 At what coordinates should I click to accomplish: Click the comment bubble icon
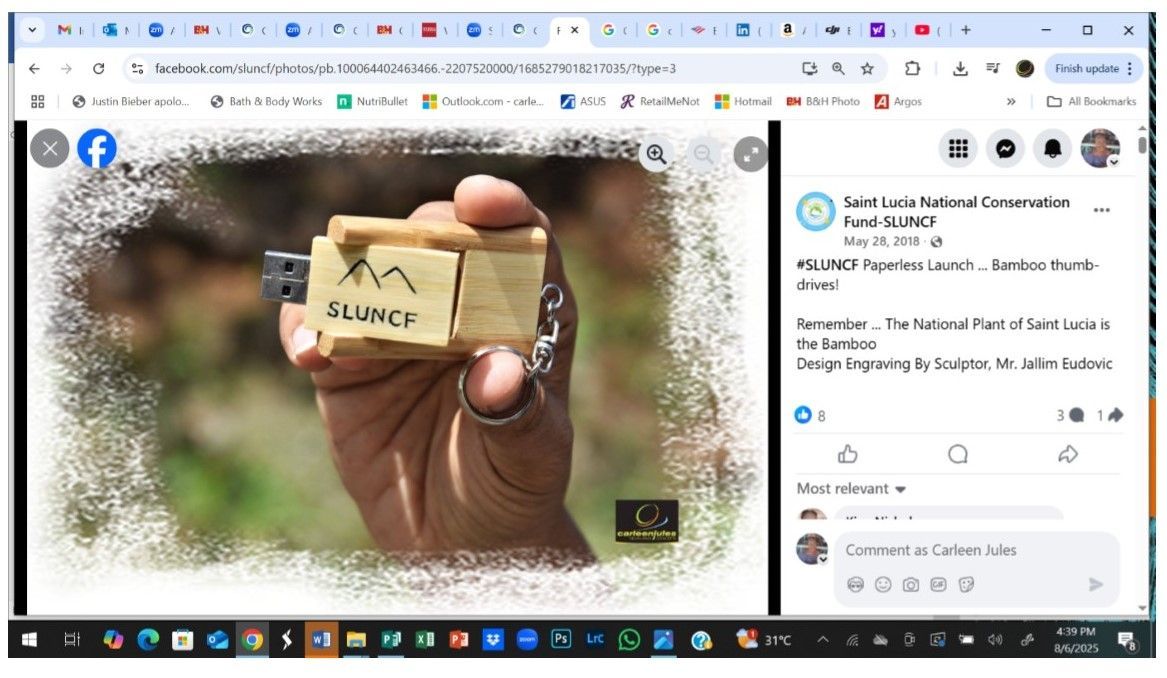point(958,454)
